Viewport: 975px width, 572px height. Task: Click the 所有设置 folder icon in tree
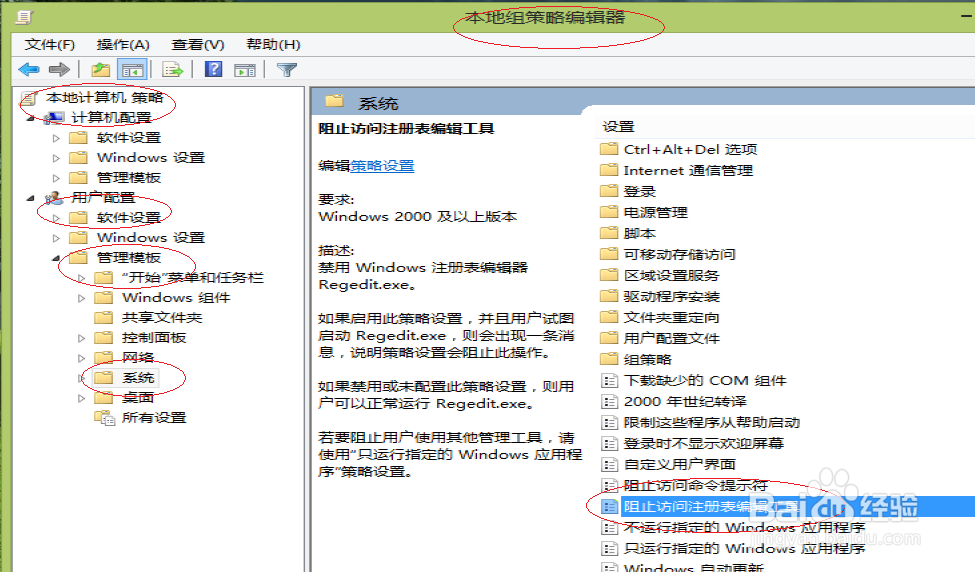[104, 418]
